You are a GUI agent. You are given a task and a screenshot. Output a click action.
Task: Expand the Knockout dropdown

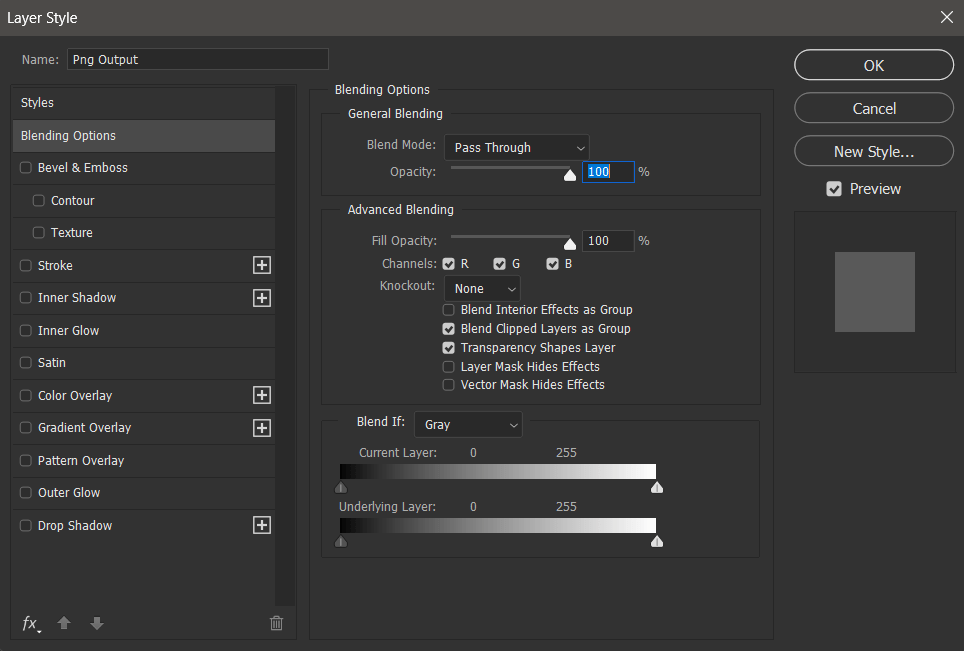point(482,288)
